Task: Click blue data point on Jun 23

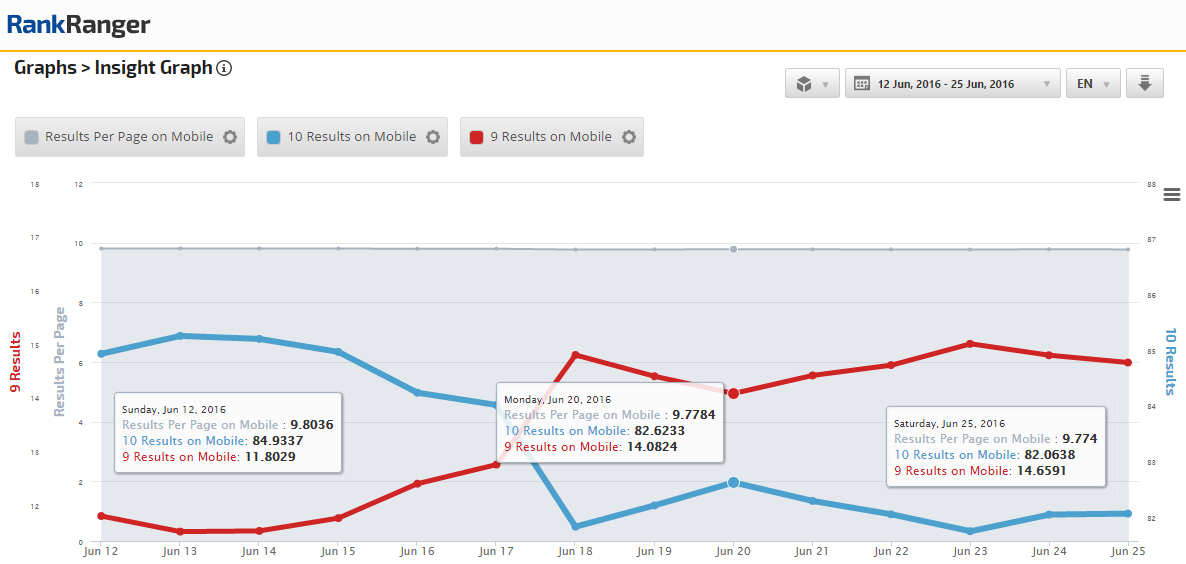Action: (970, 531)
